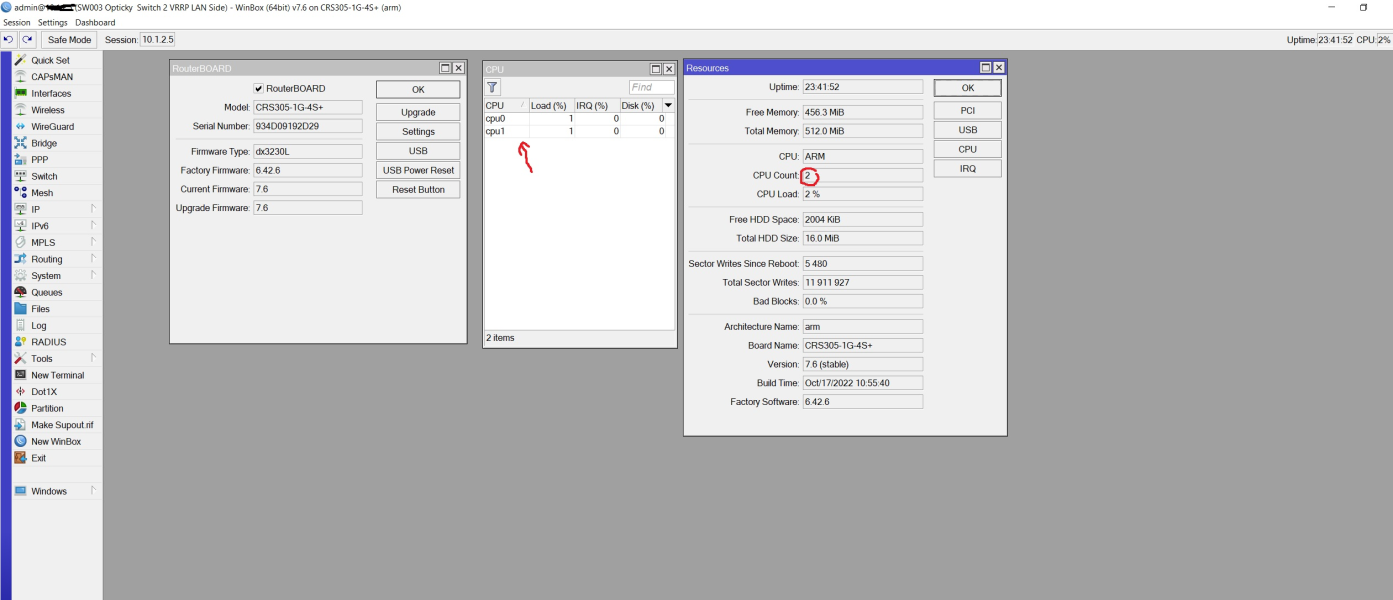Screen dimensions: 1393x600
Task: Click the Upgrade button
Action: point(418,112)
